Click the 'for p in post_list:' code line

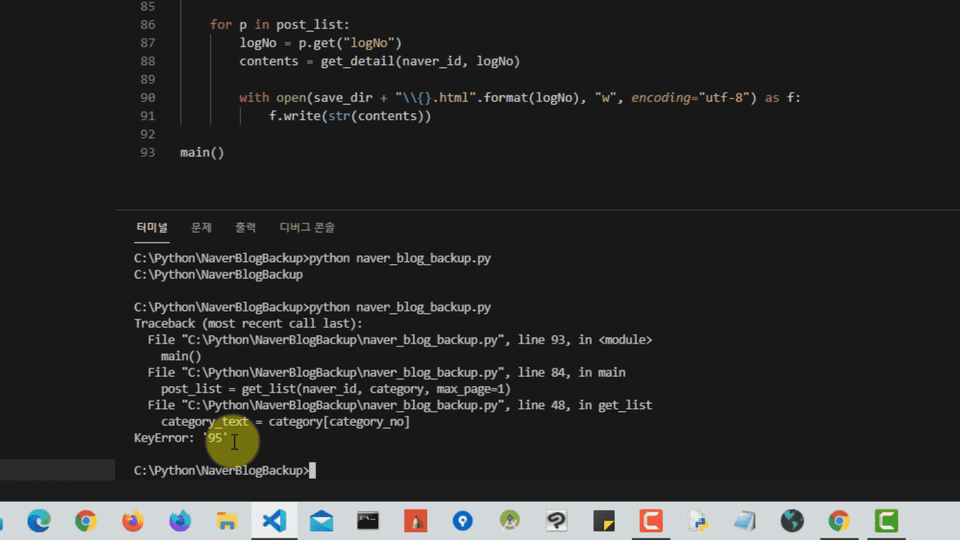pos(280,24)
